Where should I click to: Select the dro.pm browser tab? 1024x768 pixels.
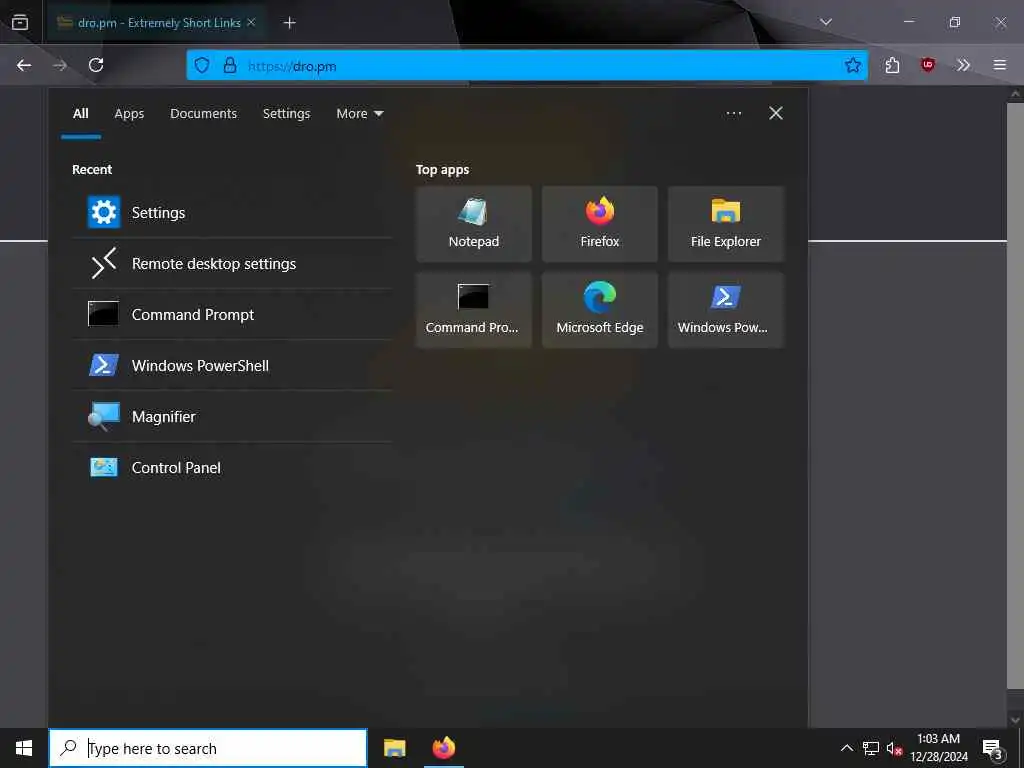pyautogui.click(x=155, y=23)
